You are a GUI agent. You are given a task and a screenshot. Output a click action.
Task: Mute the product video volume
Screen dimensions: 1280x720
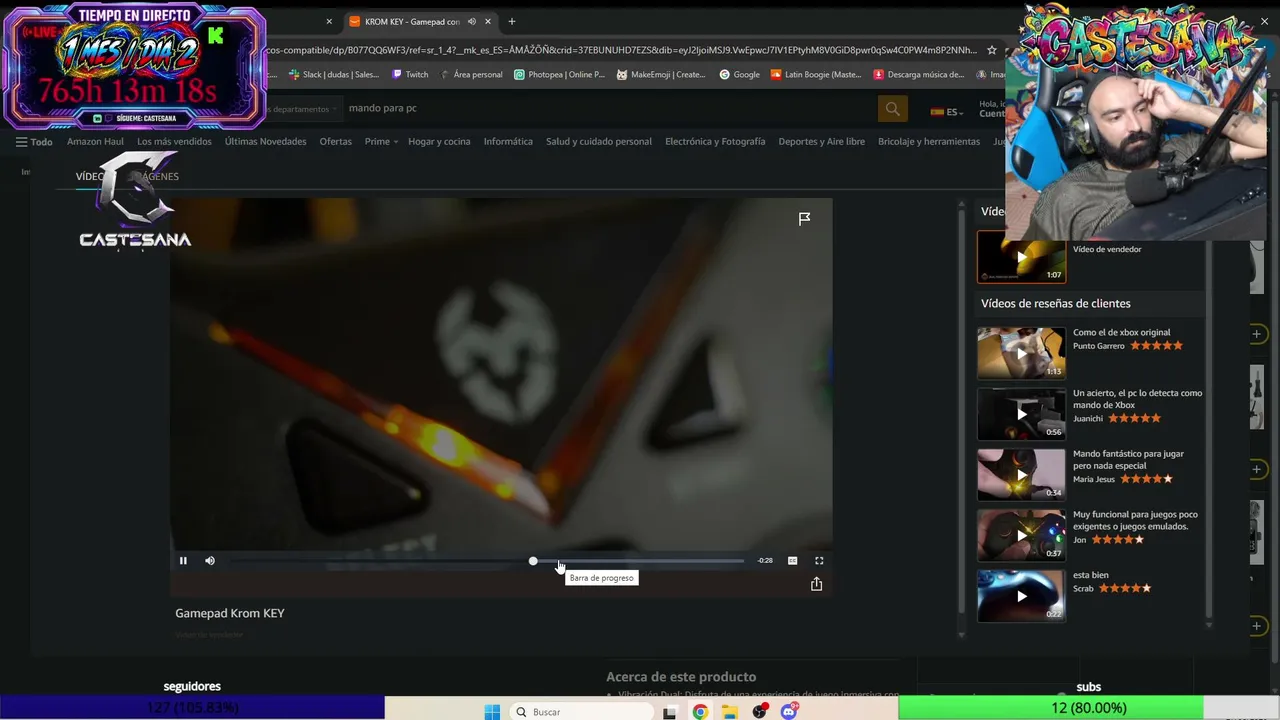tap(210, 561)
